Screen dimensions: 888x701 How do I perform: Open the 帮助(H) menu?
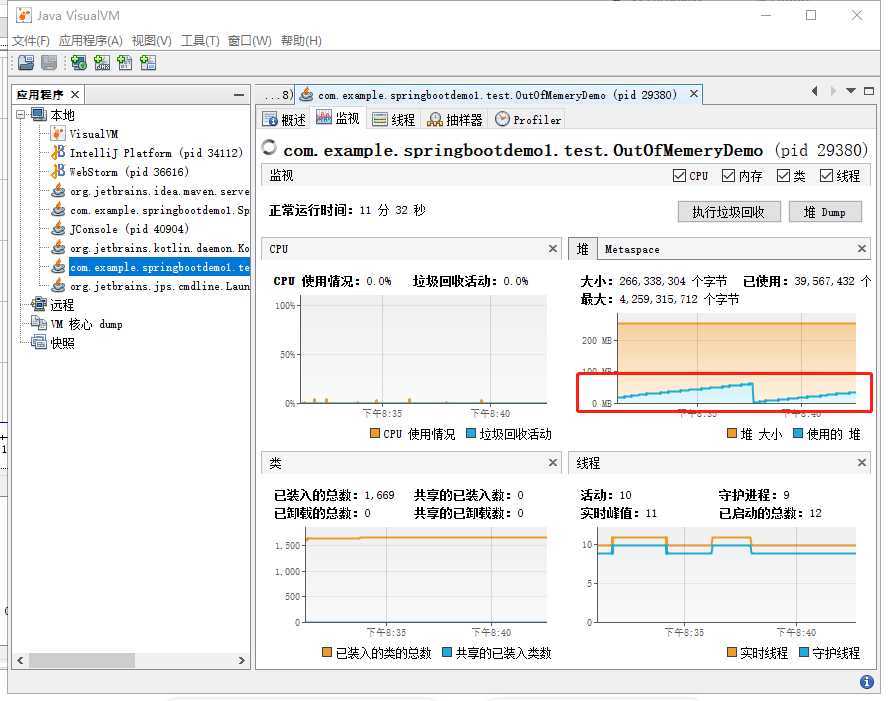pyautogui.click(x=301, y=41)
